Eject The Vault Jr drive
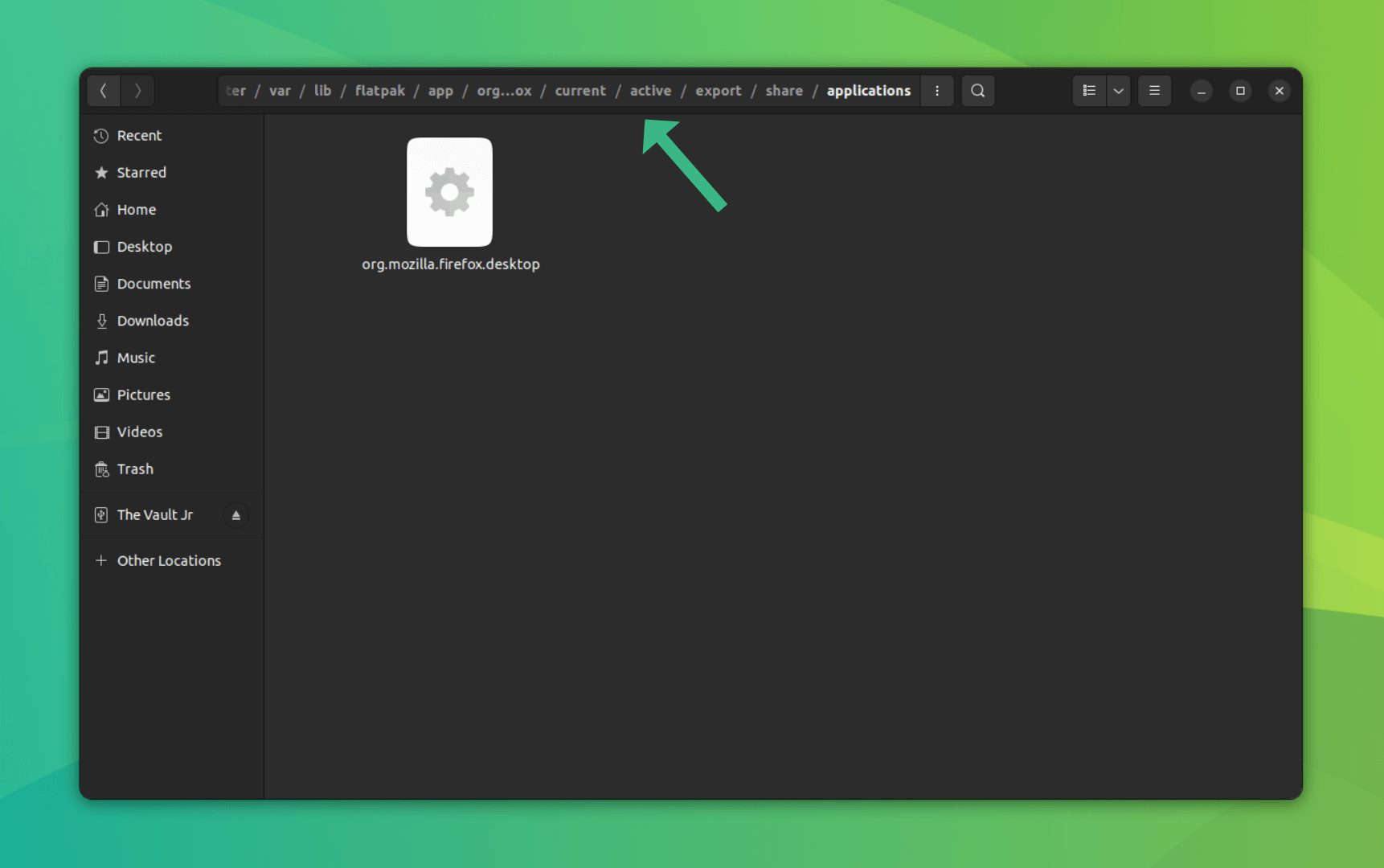This screenshot has height=868, width=1384. (235, 514)
